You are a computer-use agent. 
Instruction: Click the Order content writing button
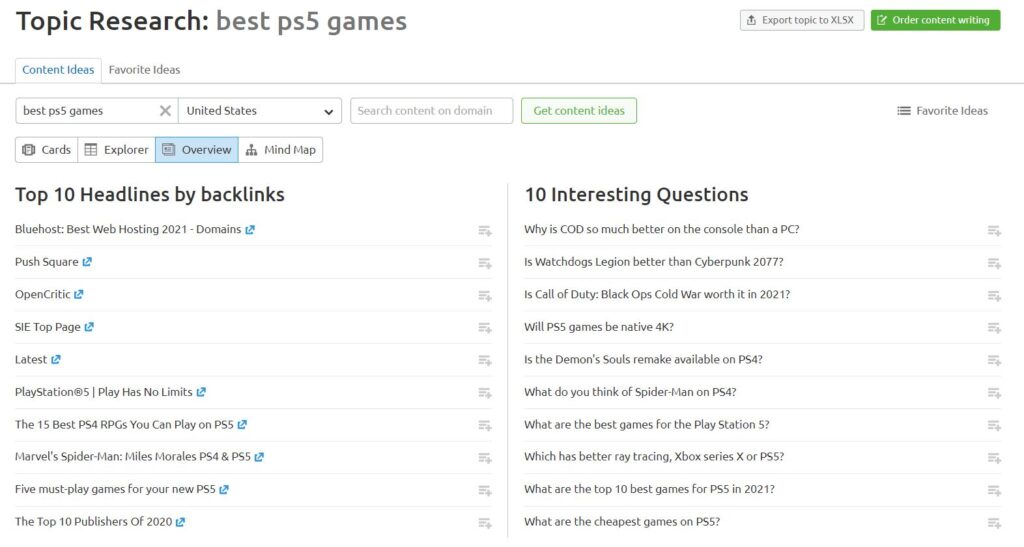coord(935,20)
